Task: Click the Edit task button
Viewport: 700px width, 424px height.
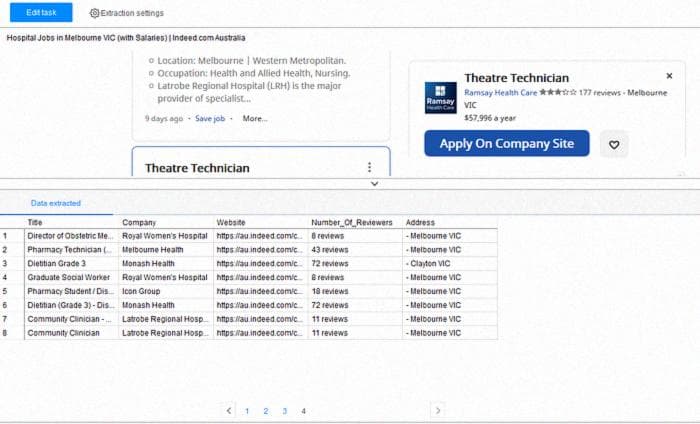Action: click(41, 12)
